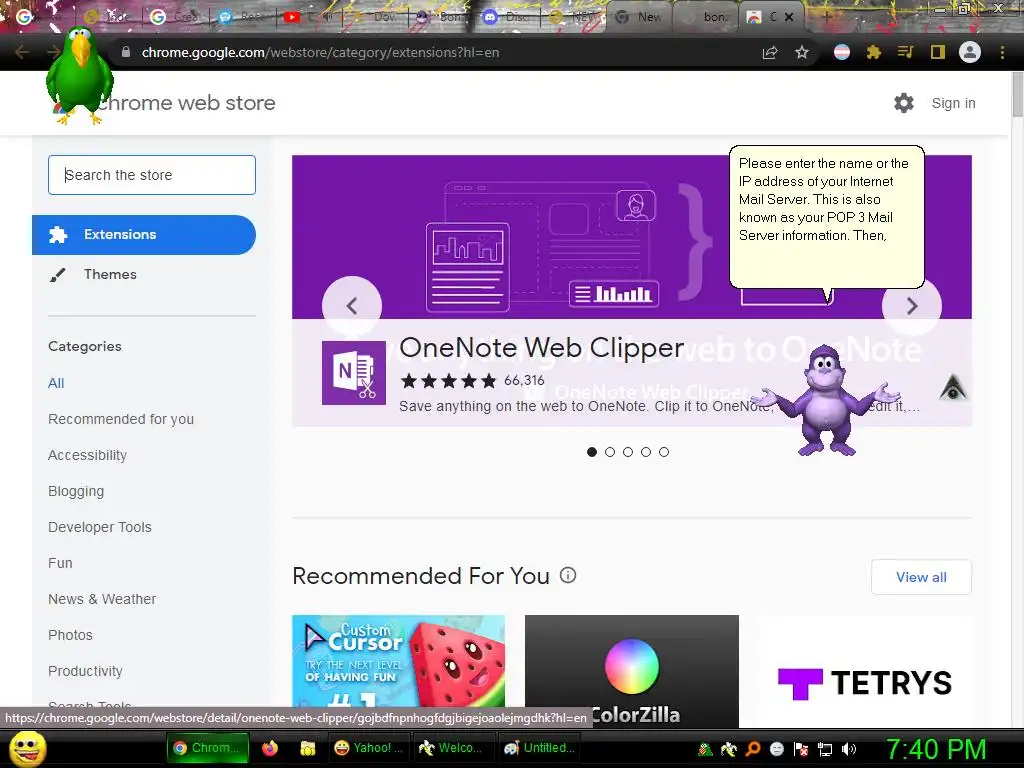The width and height of the screenshot is (1024, 768).
Task: Click View all button
Action: pyautogui.click(x=921, y=577)
